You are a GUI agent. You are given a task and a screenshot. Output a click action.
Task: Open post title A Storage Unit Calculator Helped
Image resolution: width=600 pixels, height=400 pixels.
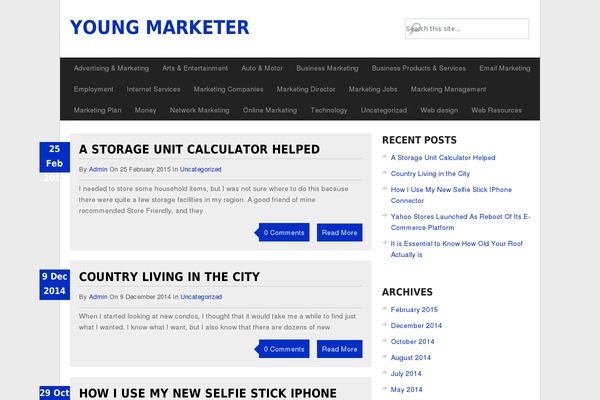click(x=199, y=149)
